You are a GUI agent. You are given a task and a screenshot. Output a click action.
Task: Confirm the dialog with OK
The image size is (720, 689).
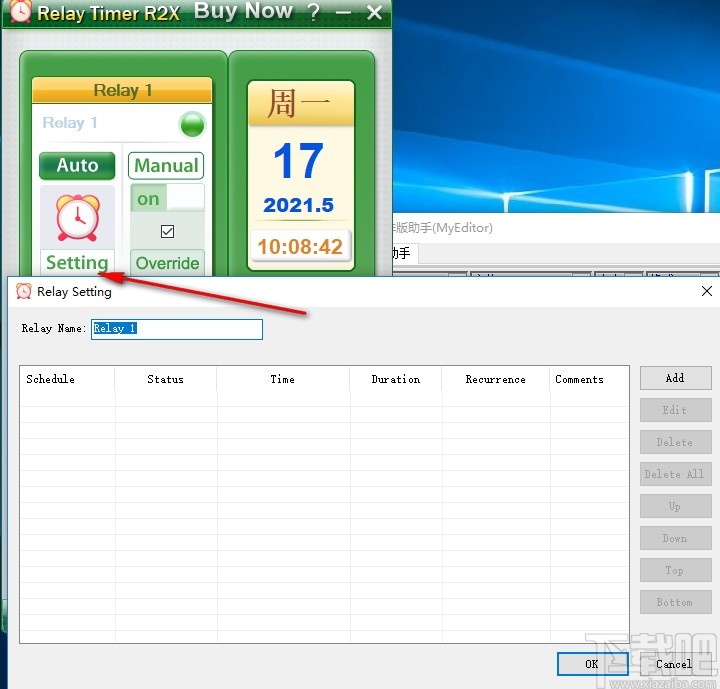(x=592, y=664)
